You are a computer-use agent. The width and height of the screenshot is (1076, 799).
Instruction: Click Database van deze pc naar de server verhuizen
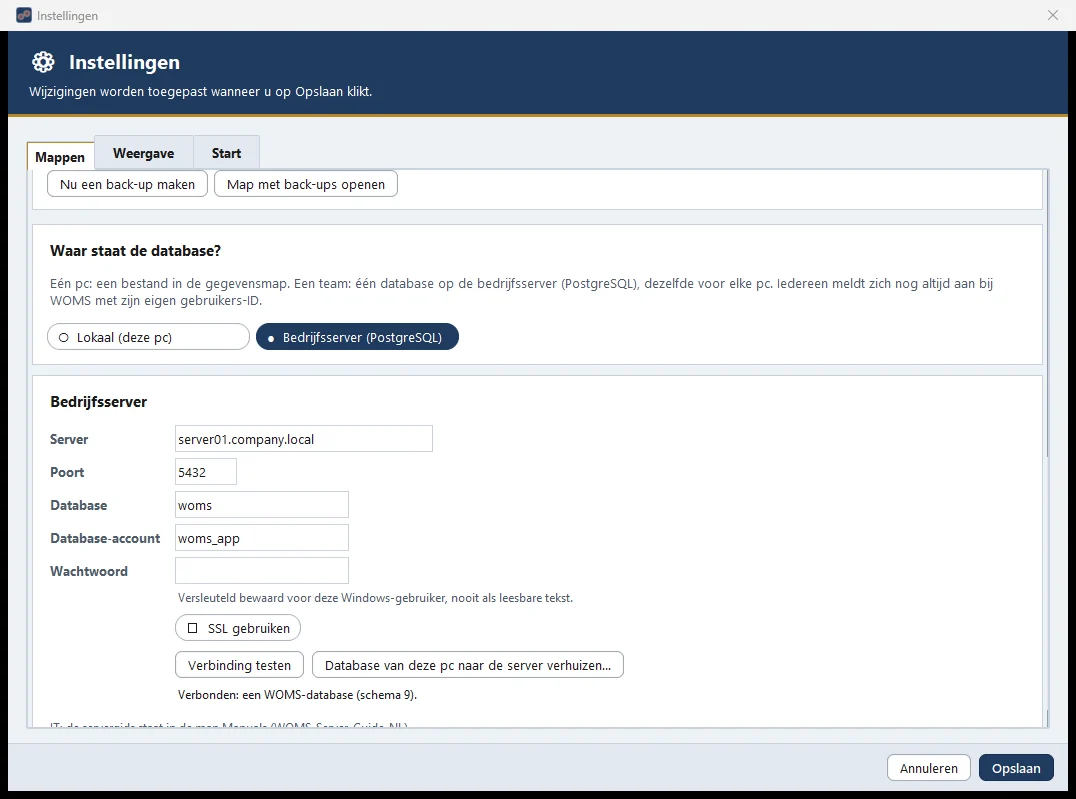click(x=468, y=665)
